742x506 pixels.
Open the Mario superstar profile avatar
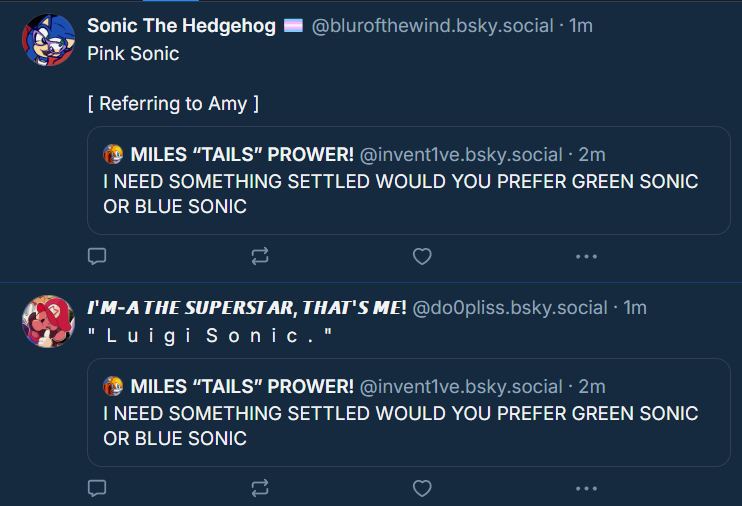(x=47, y=322)
